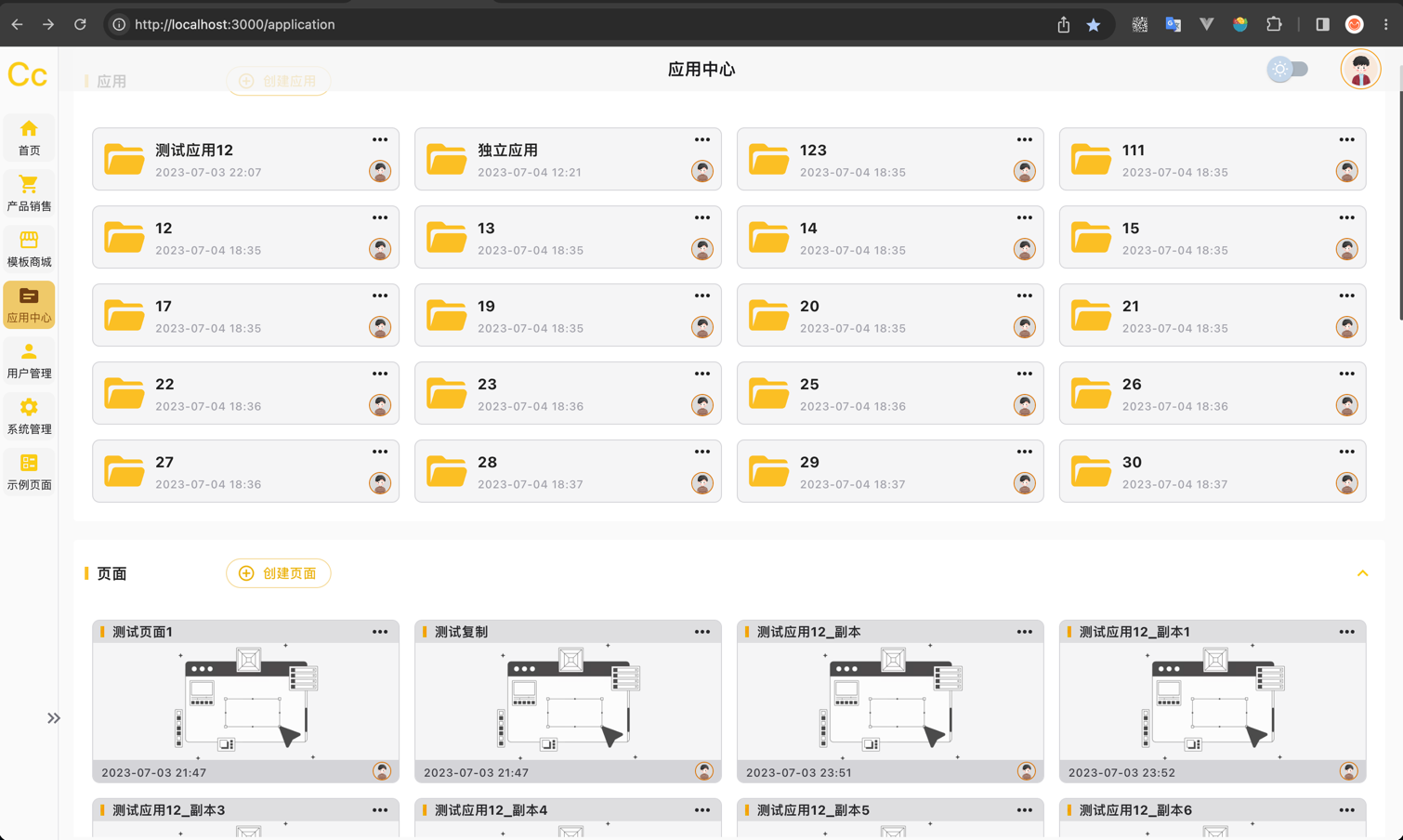Screen dimensions: 1403x840
Task: Reload the page with browser refresh
Action: point(80,24)
